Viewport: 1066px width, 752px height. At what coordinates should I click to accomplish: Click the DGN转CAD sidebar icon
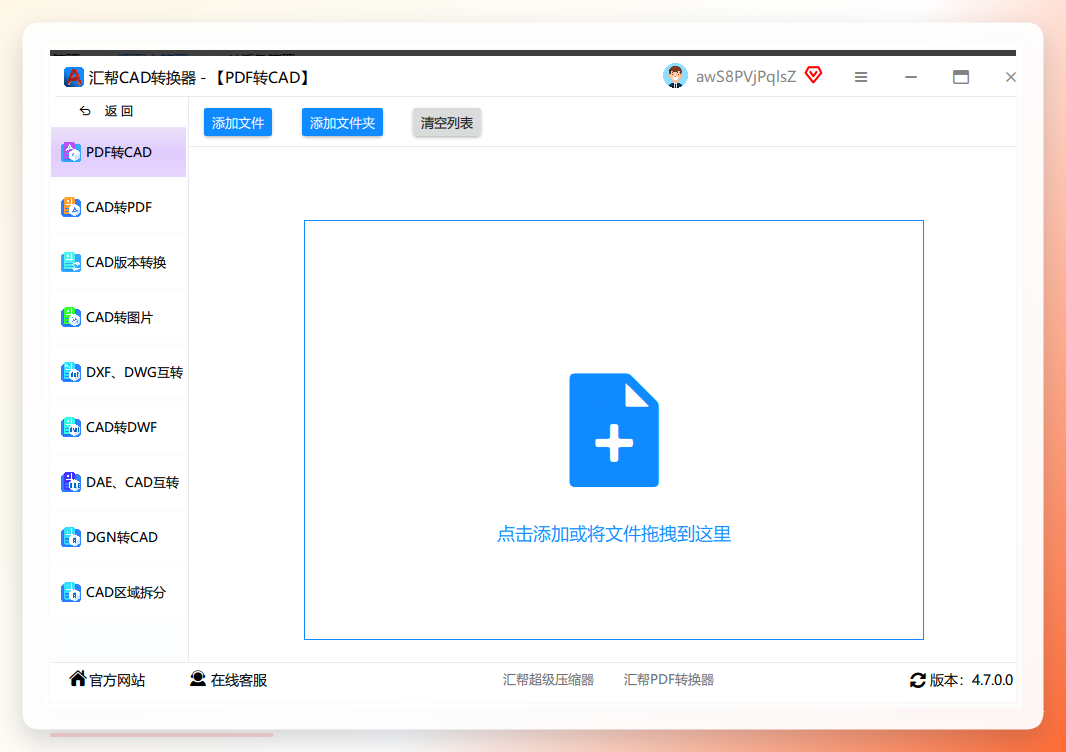point(71,538)
